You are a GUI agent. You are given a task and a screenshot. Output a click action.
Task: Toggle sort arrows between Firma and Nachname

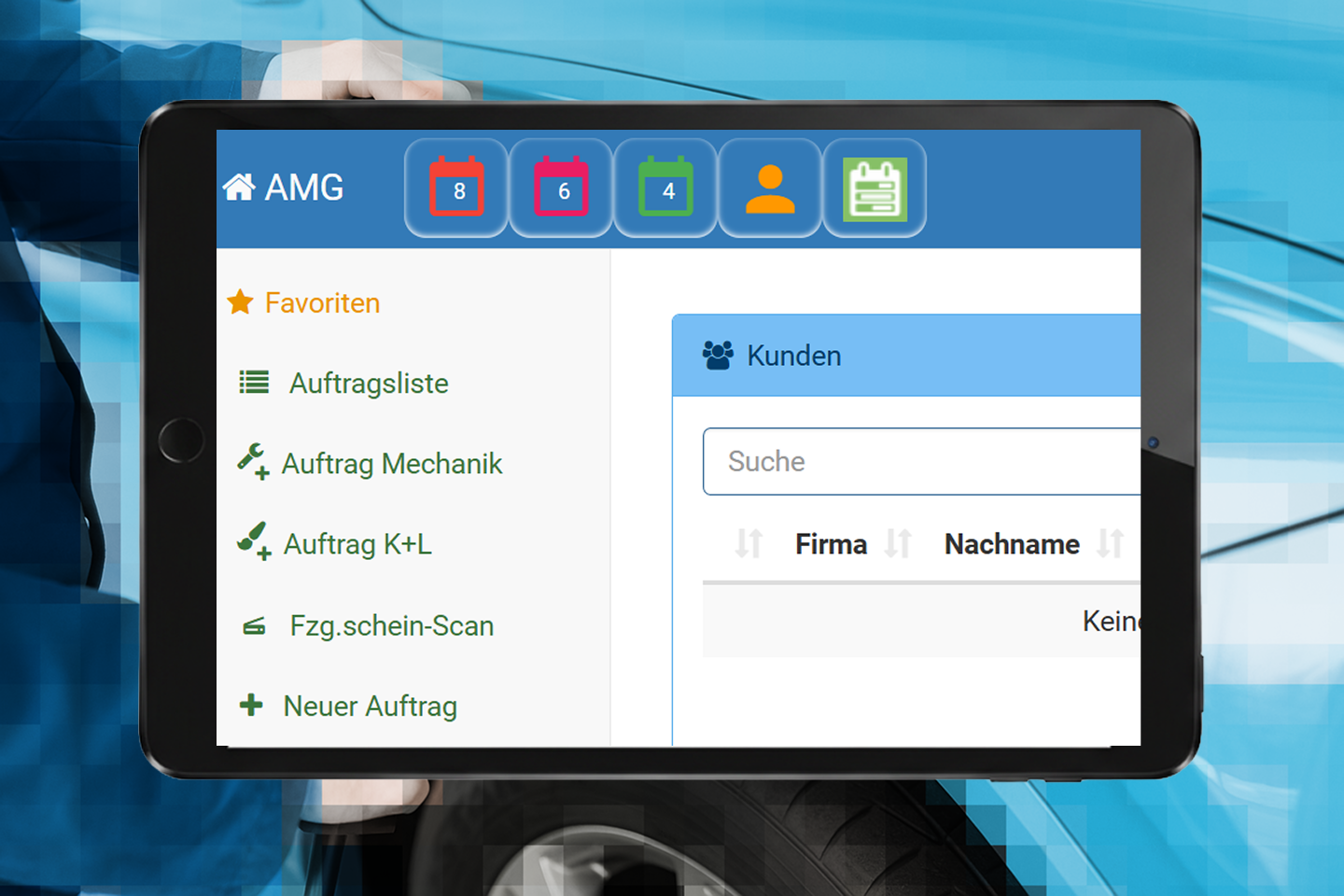898,543
